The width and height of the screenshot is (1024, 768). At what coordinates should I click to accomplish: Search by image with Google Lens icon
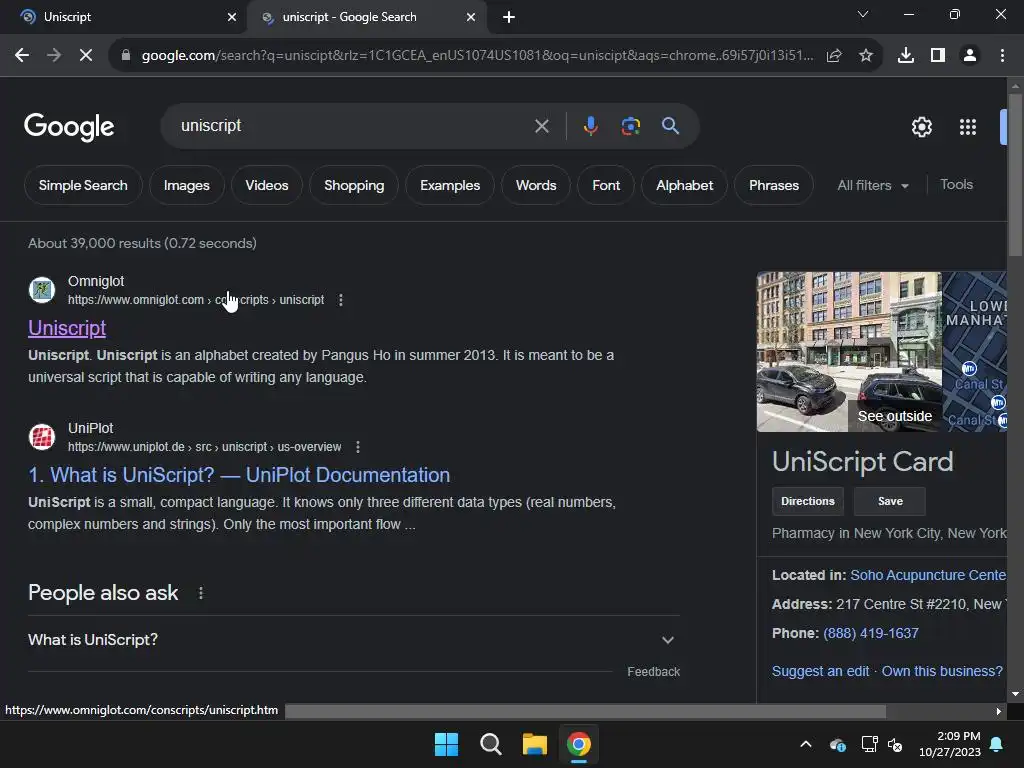pyautogui.click(x=630, y=126)
